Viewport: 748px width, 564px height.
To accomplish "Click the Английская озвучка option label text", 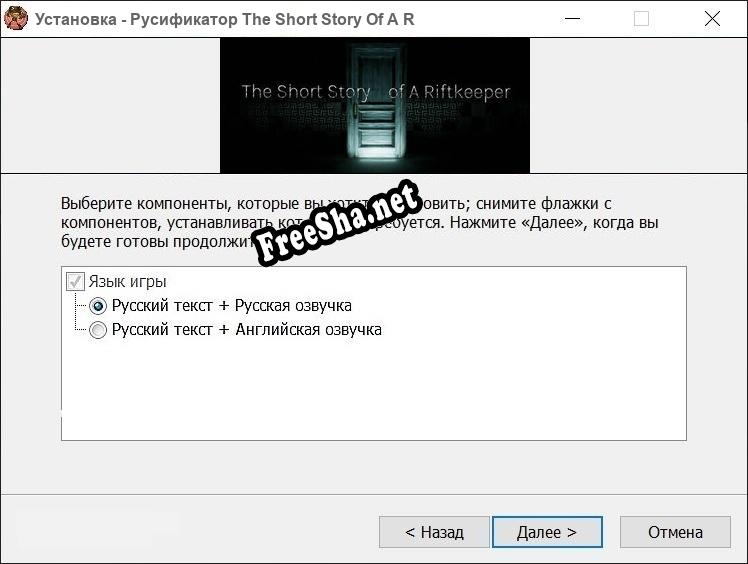I will pos(246,330).
